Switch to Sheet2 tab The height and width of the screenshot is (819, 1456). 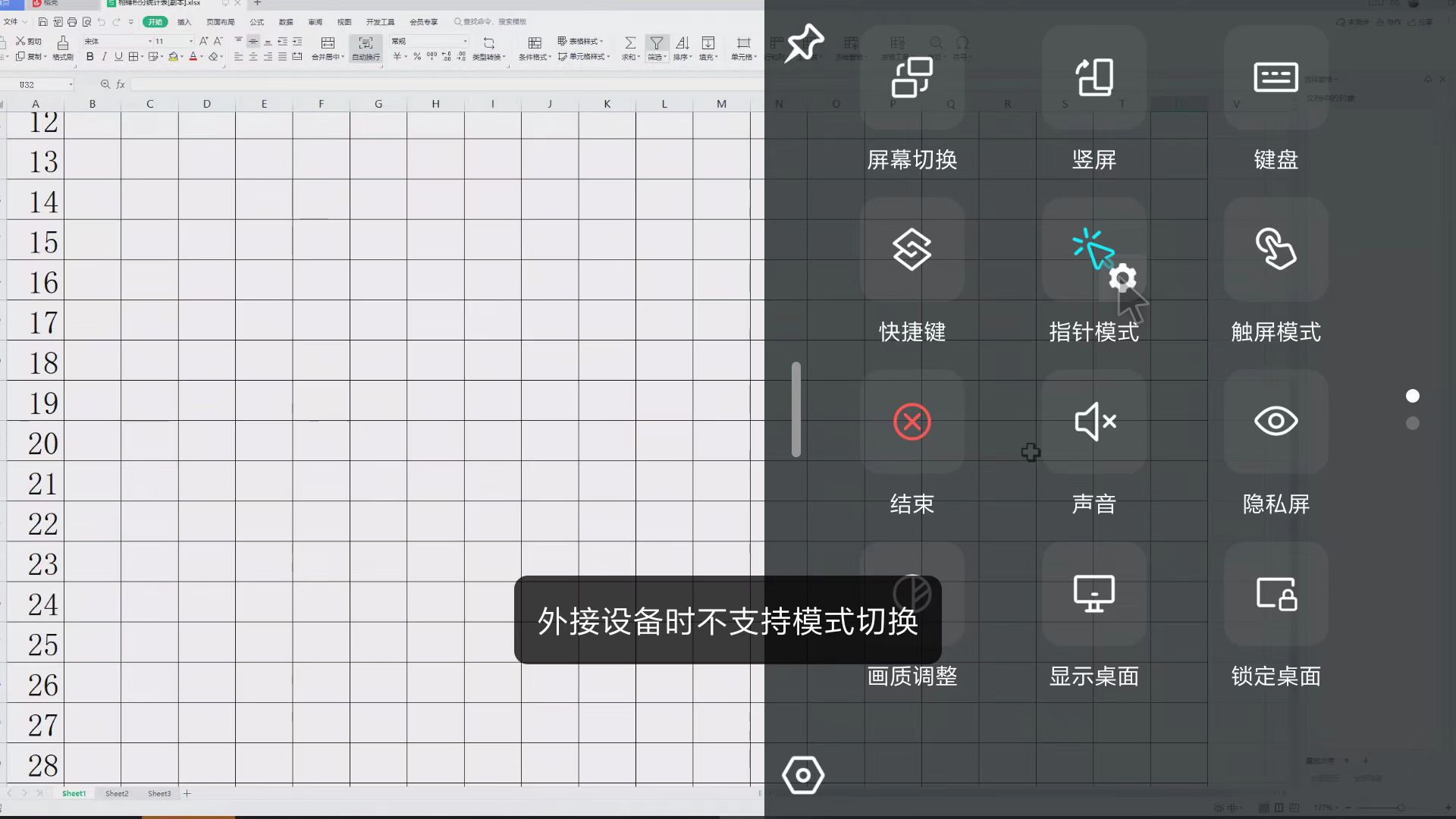117,793
